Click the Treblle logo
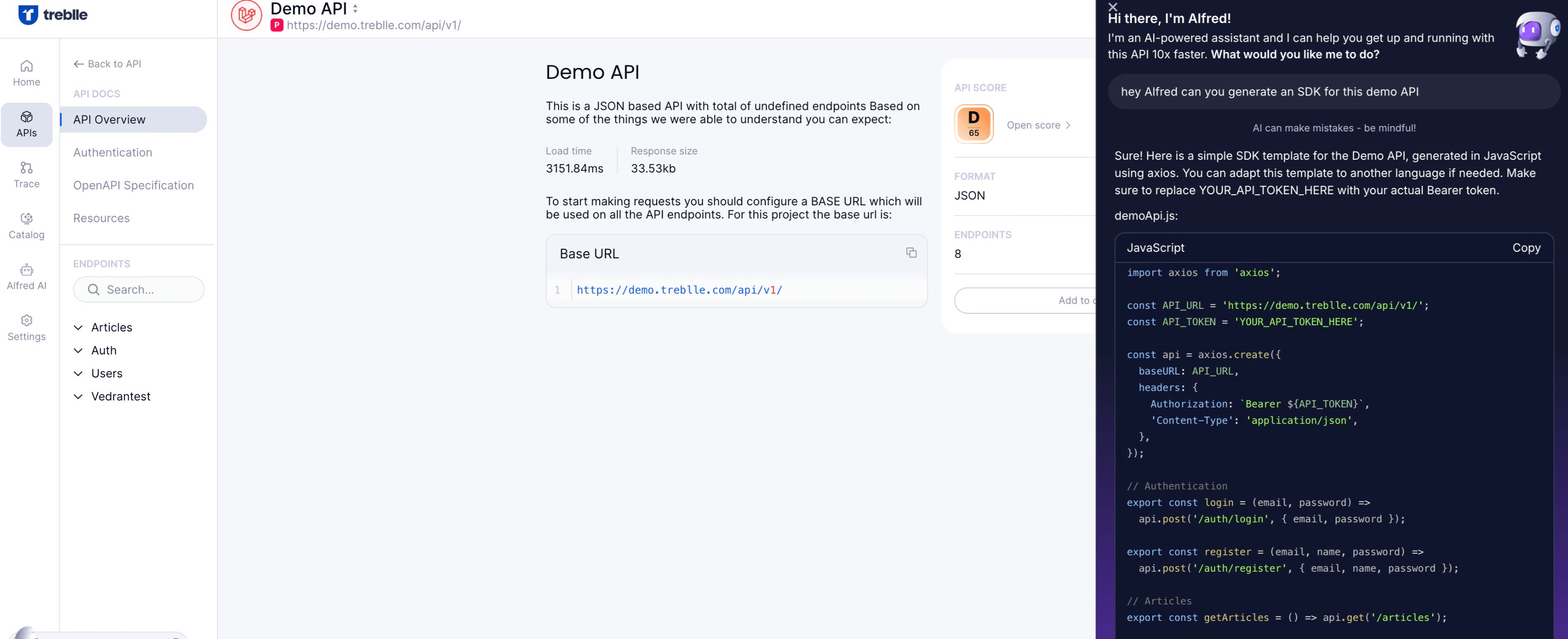 [x=53, y=15]
